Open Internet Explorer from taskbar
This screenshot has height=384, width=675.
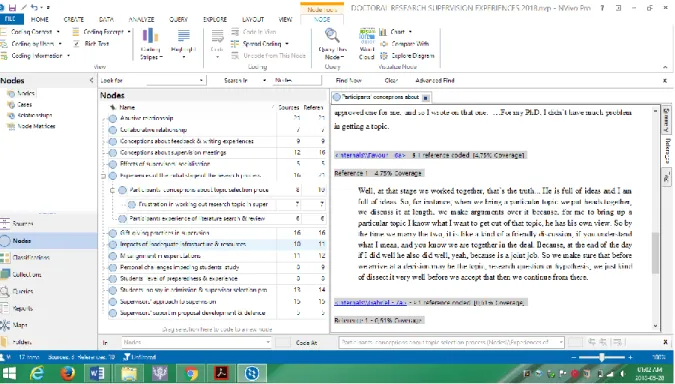pos(37,373)
